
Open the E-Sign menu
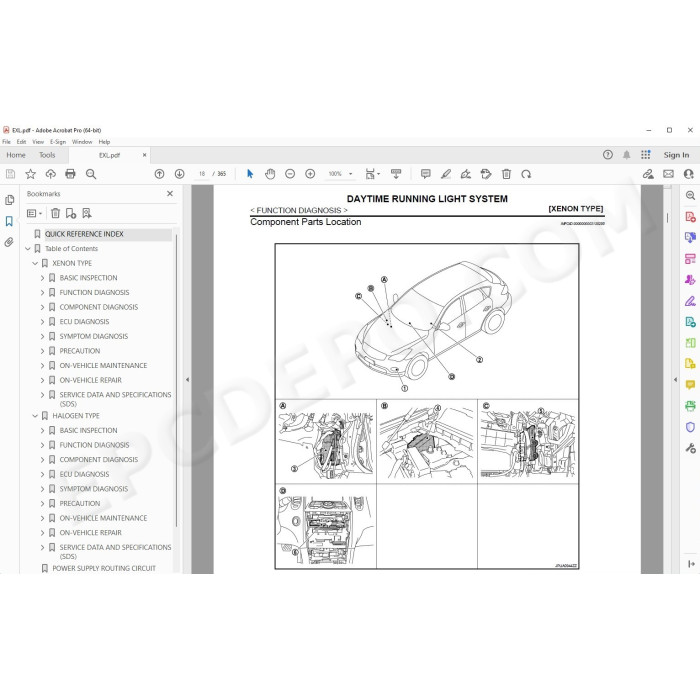pyautogui.click(x=58, y=142)
